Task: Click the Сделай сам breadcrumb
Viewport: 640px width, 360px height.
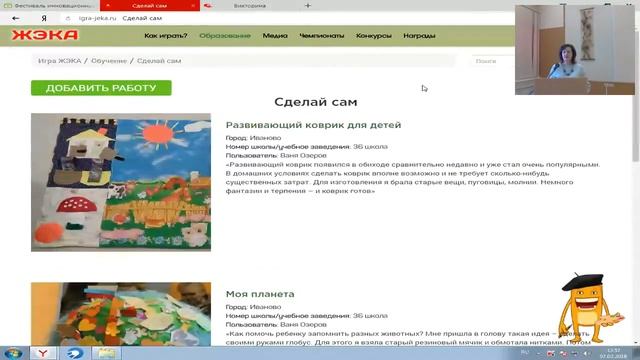Action: click(159, 61)
